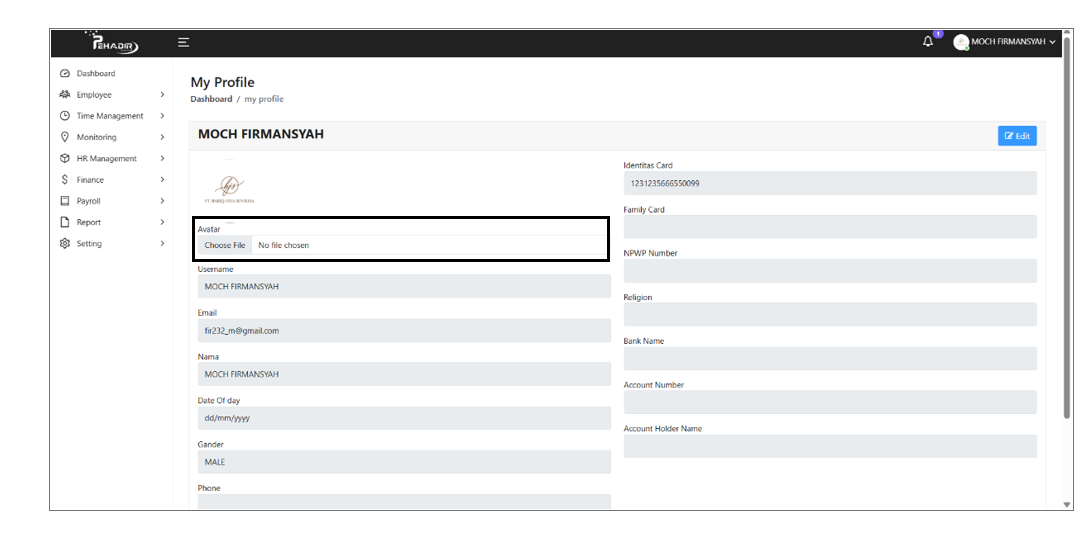Click the Report document icon
Viewport: 1087px width, 539px height.
65,222
